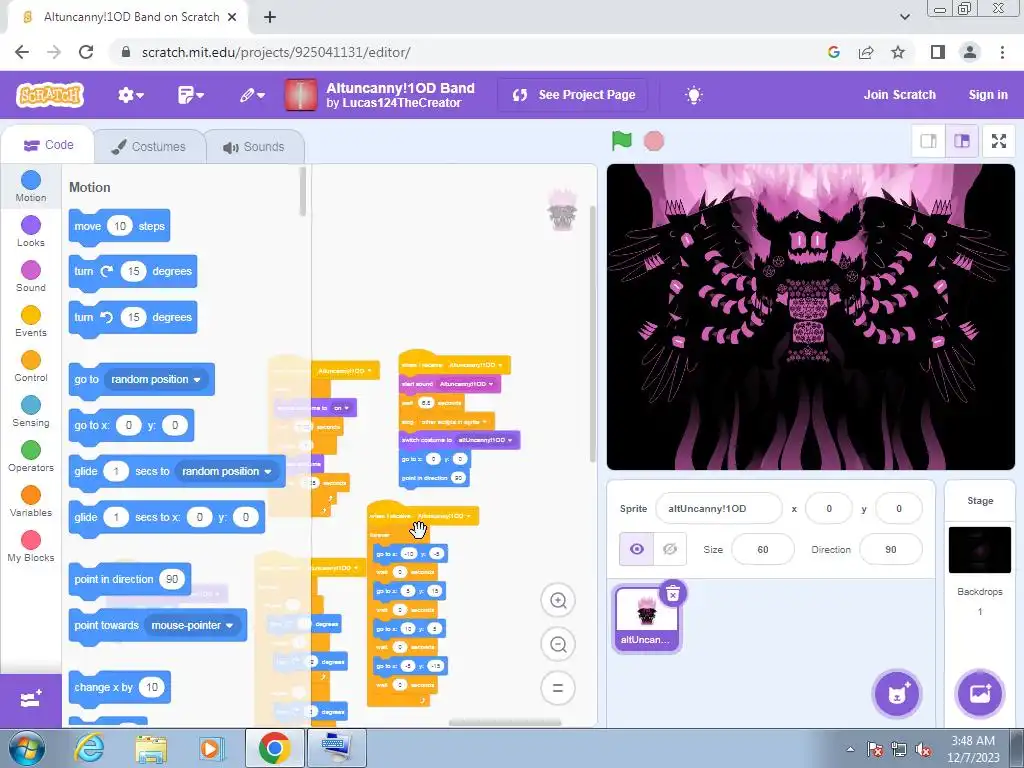Open the Edit pencil menu dropdown
This screenshot has height=768, width=1024.
point(251,95)
